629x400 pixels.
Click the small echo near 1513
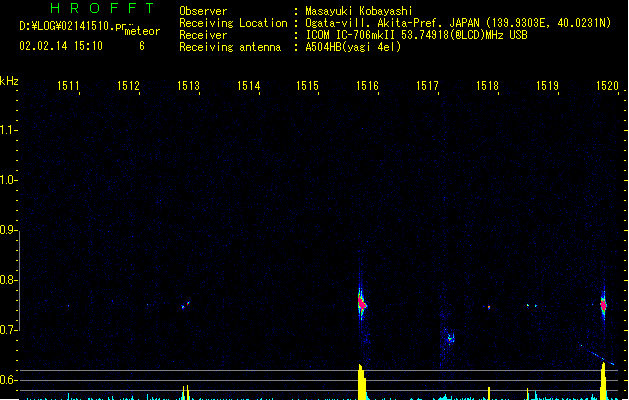click(x=186, y=305)
